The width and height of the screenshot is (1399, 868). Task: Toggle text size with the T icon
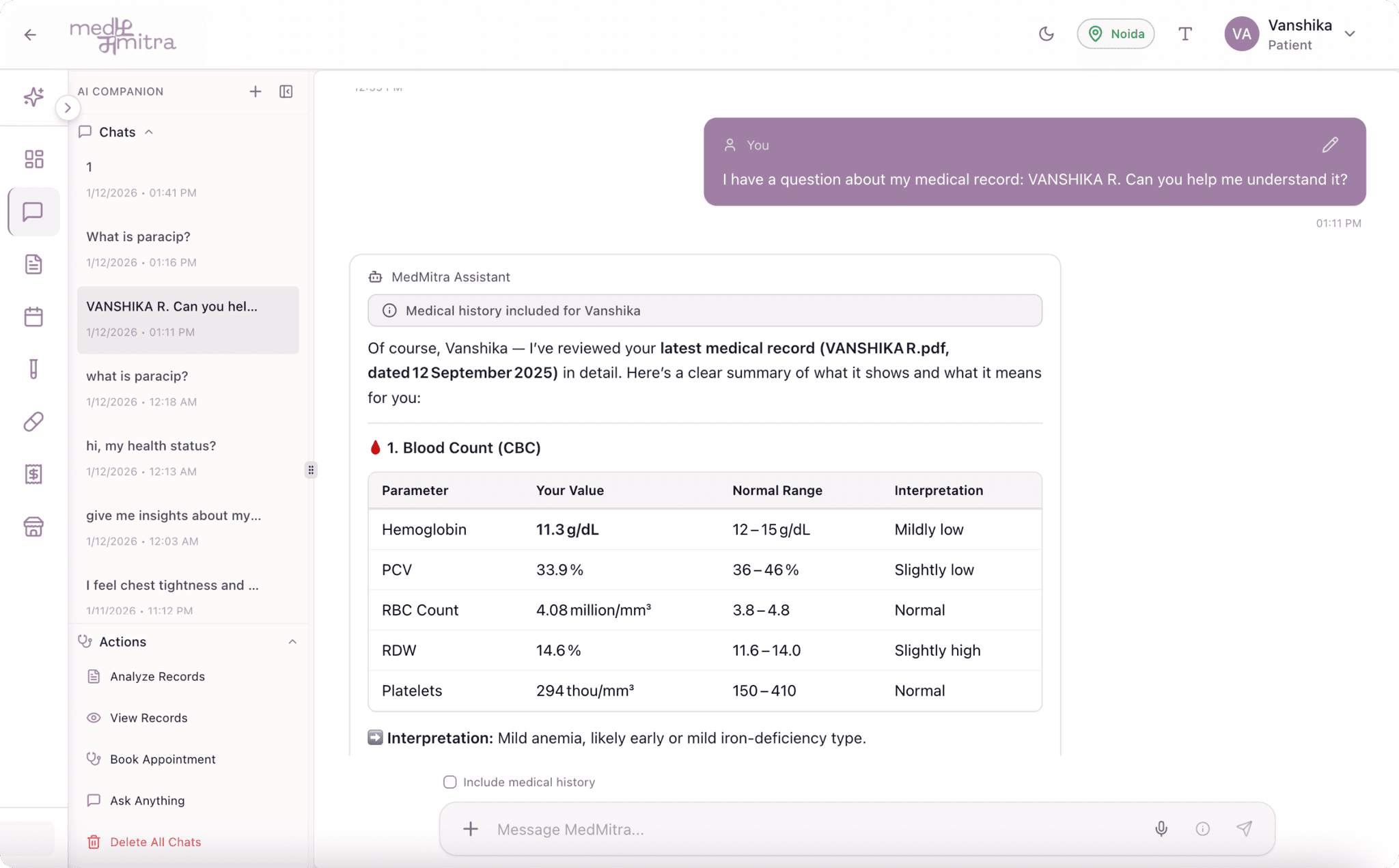point(1185,33)
